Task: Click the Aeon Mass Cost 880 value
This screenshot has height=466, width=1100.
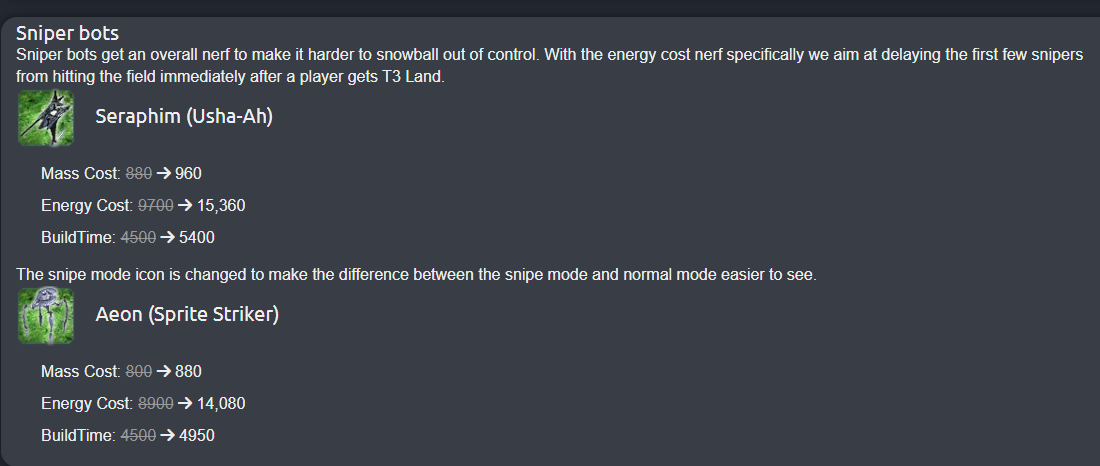Action: click(x=188, y=371)
